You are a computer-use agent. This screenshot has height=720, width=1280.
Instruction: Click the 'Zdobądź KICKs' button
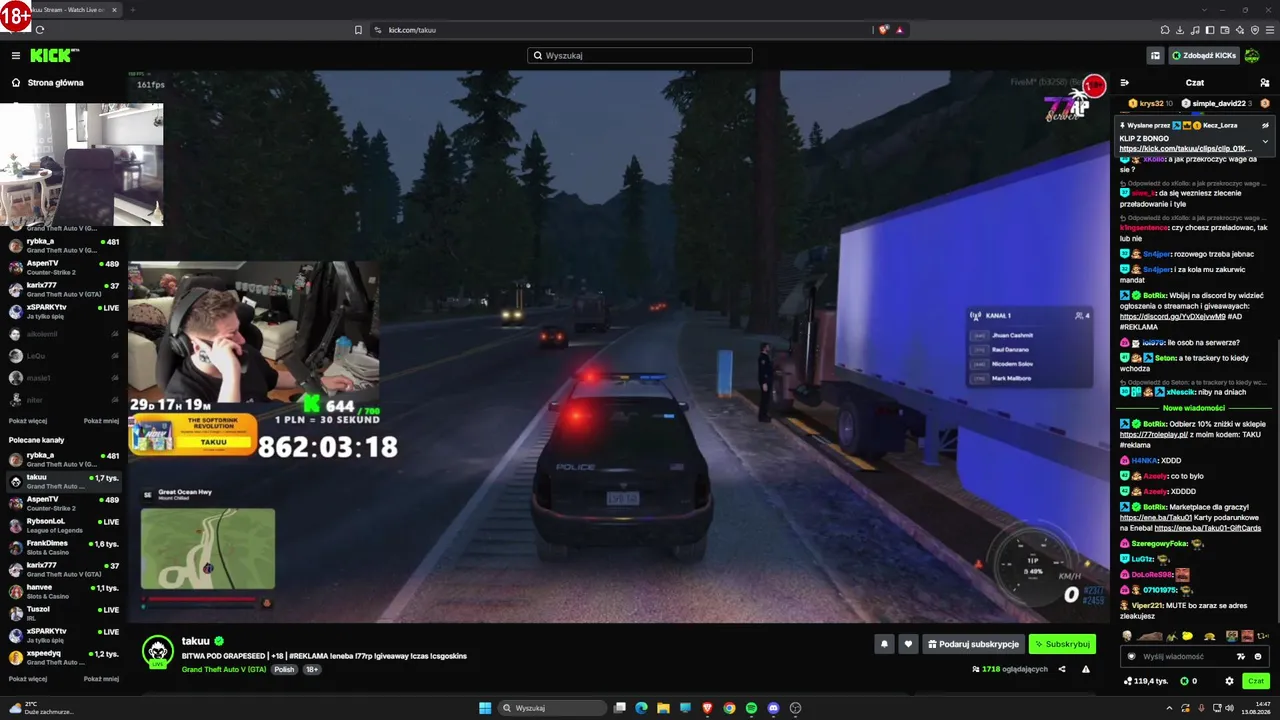[x=1204, y=56]
